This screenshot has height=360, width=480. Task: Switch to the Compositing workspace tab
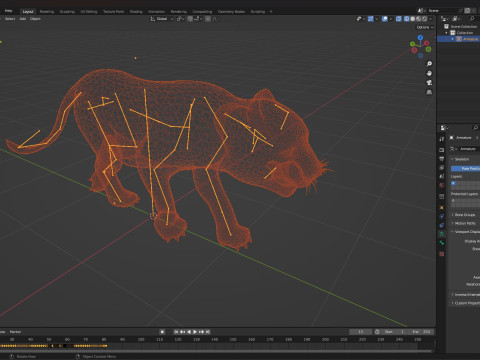click(x=202, y=12)
